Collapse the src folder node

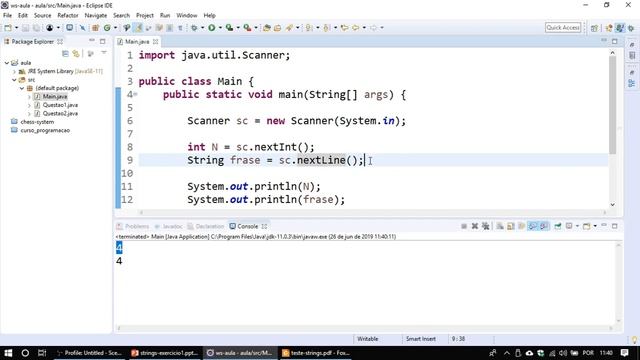point(15,80)
